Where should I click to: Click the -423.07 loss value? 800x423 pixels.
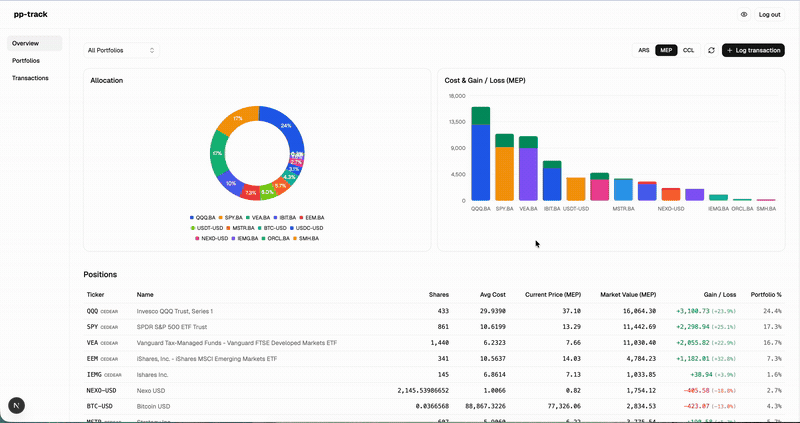click(696, 406)
